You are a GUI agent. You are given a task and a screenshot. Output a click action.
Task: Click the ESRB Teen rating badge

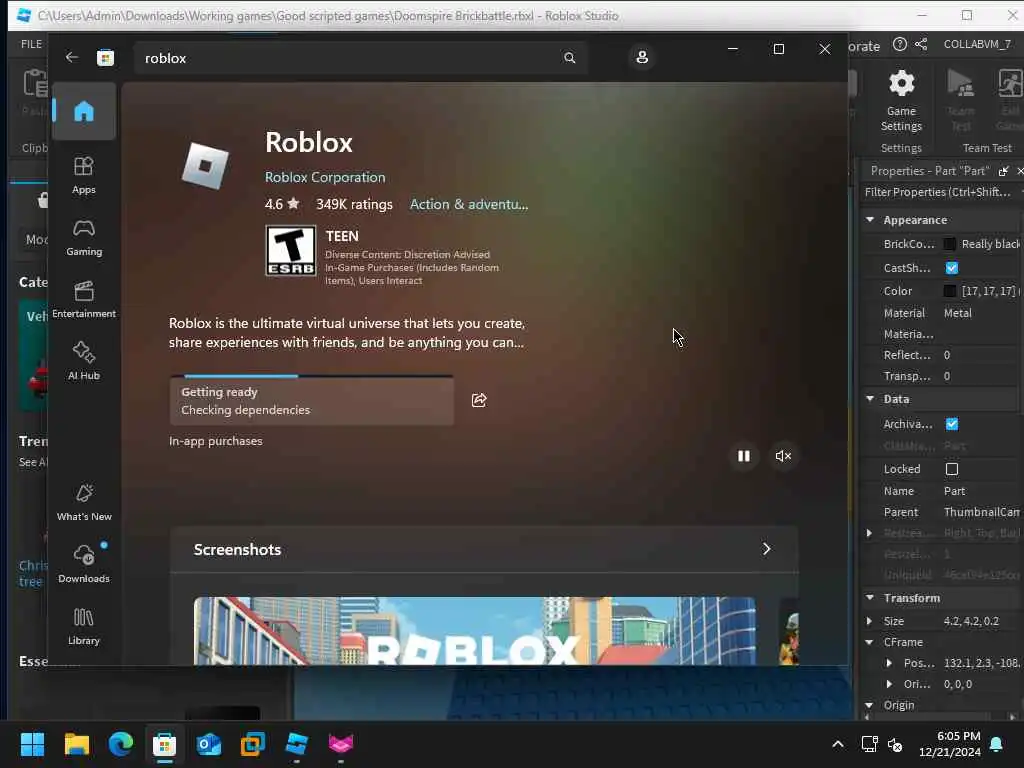pyautogui.click(x=291, y=251)
